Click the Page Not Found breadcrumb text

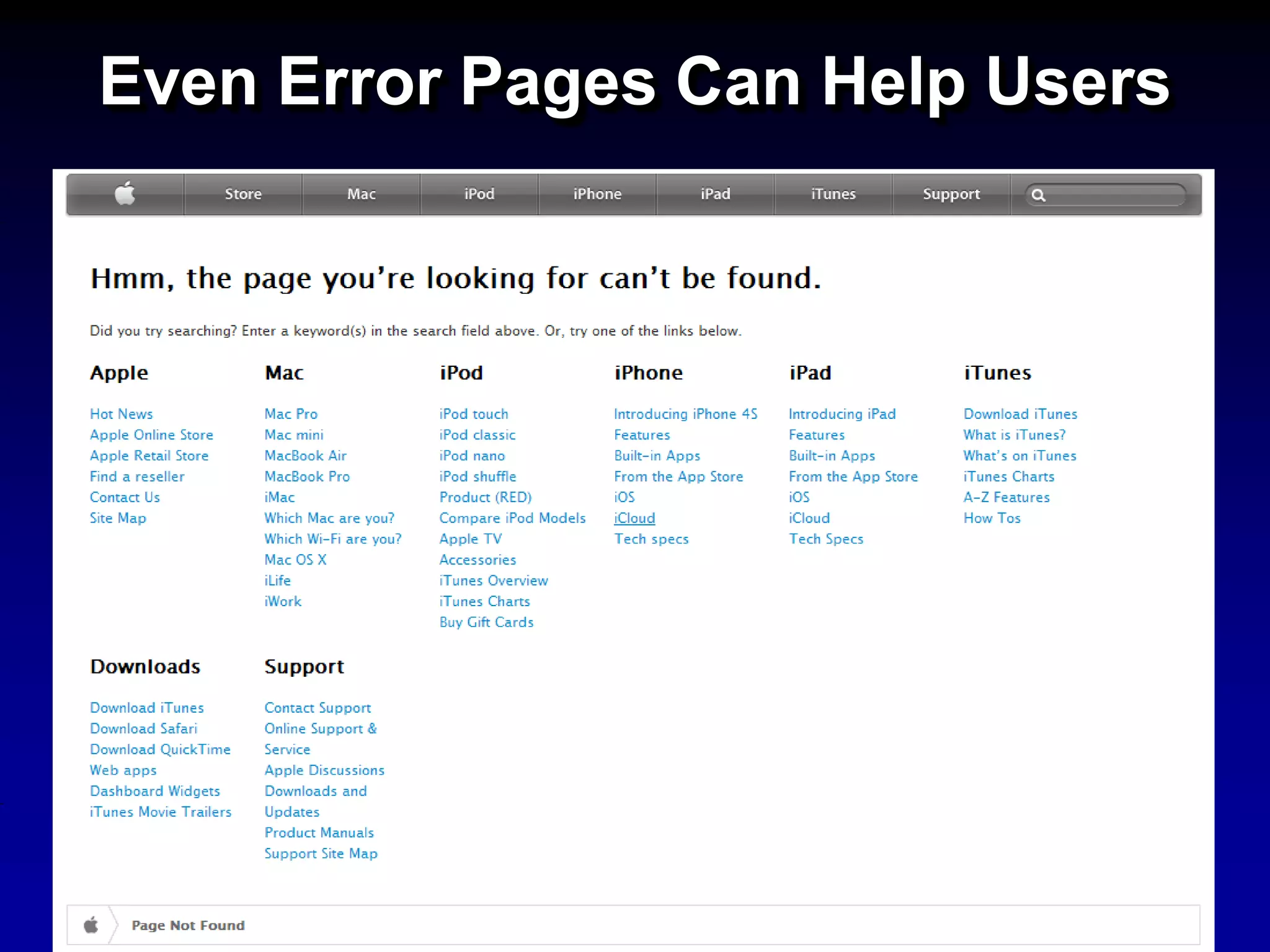coord(188,925)
